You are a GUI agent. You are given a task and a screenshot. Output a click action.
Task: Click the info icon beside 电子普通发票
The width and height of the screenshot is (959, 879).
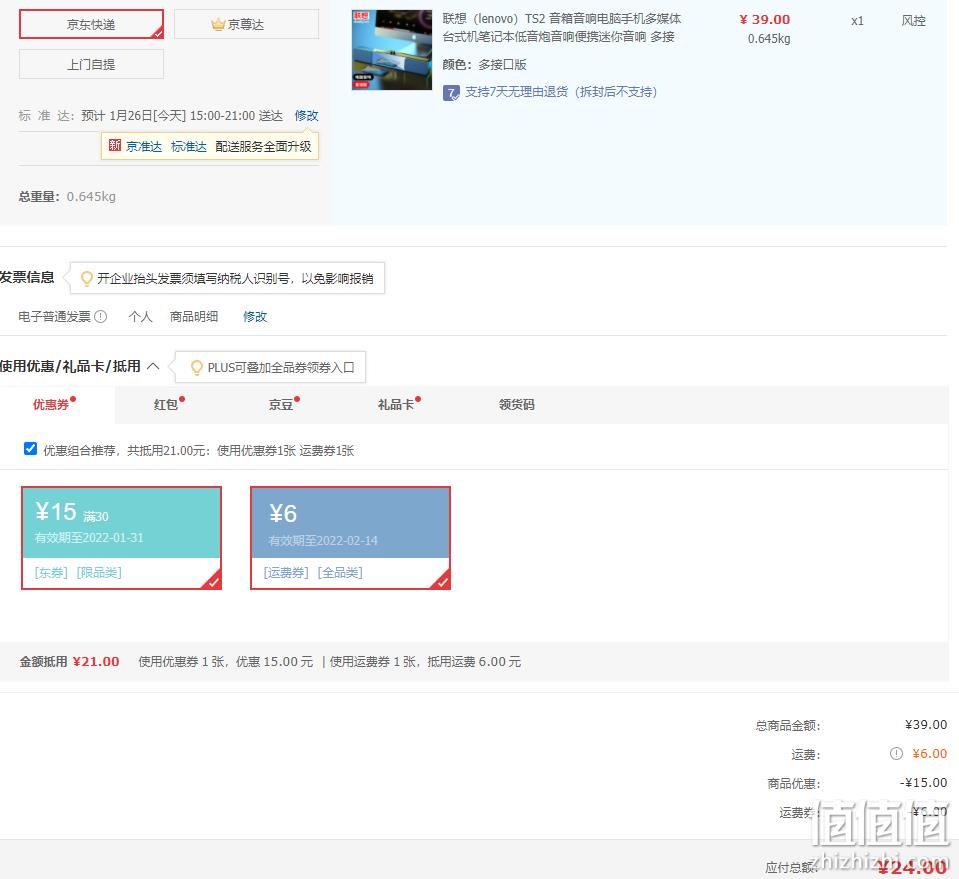[101, 317]
